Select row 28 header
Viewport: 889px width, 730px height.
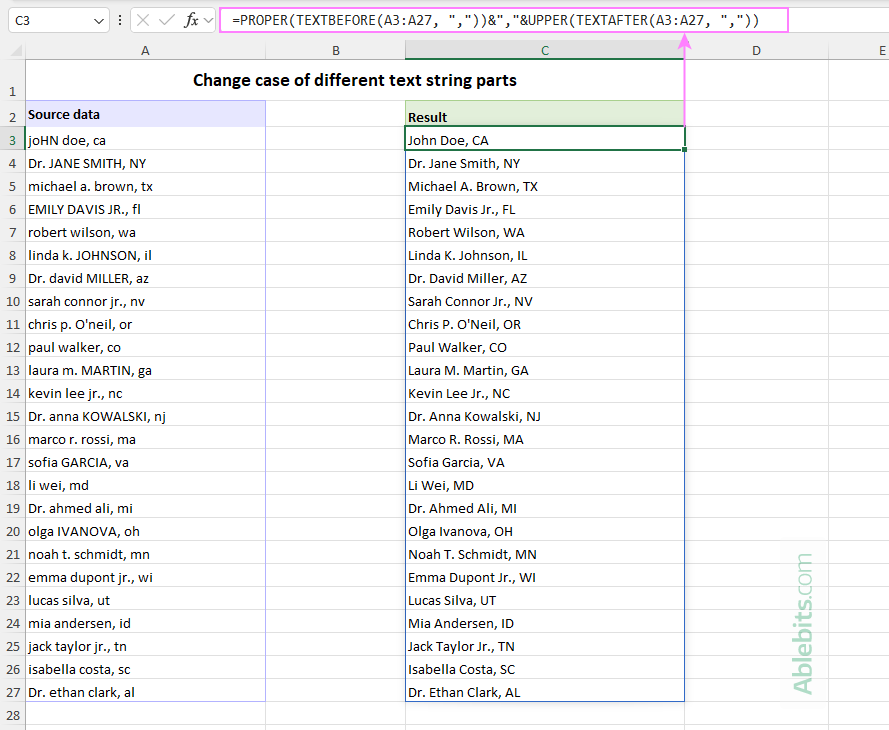[12, 715]
